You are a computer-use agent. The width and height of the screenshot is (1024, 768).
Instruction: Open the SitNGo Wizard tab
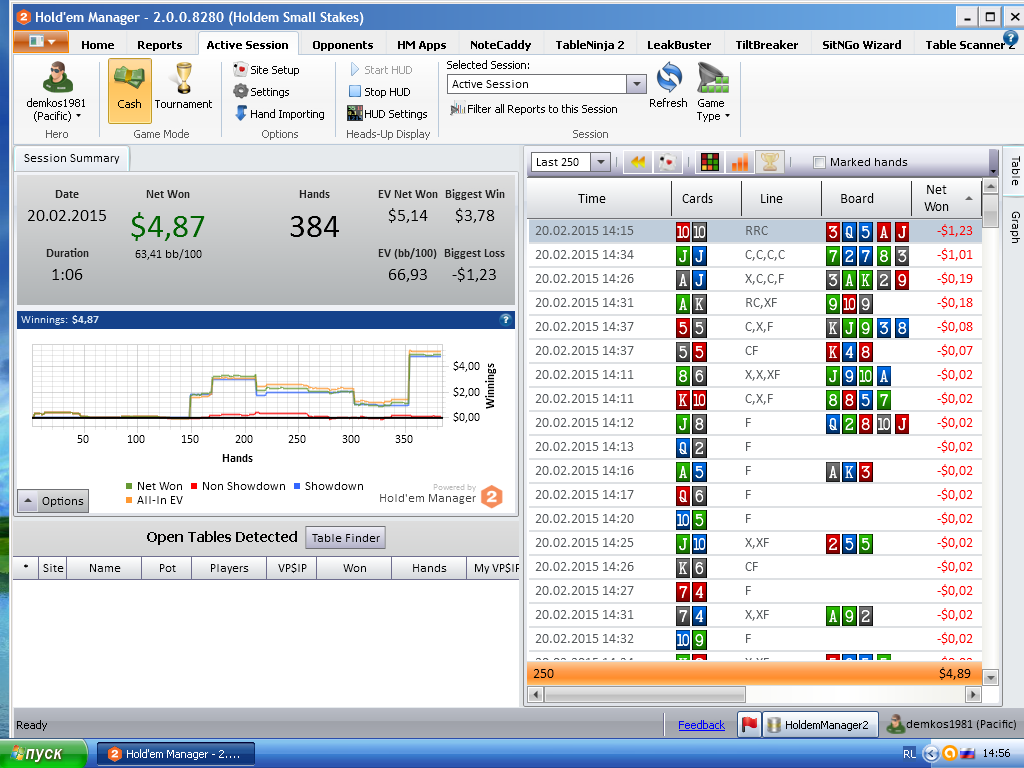tap(861, 44)
